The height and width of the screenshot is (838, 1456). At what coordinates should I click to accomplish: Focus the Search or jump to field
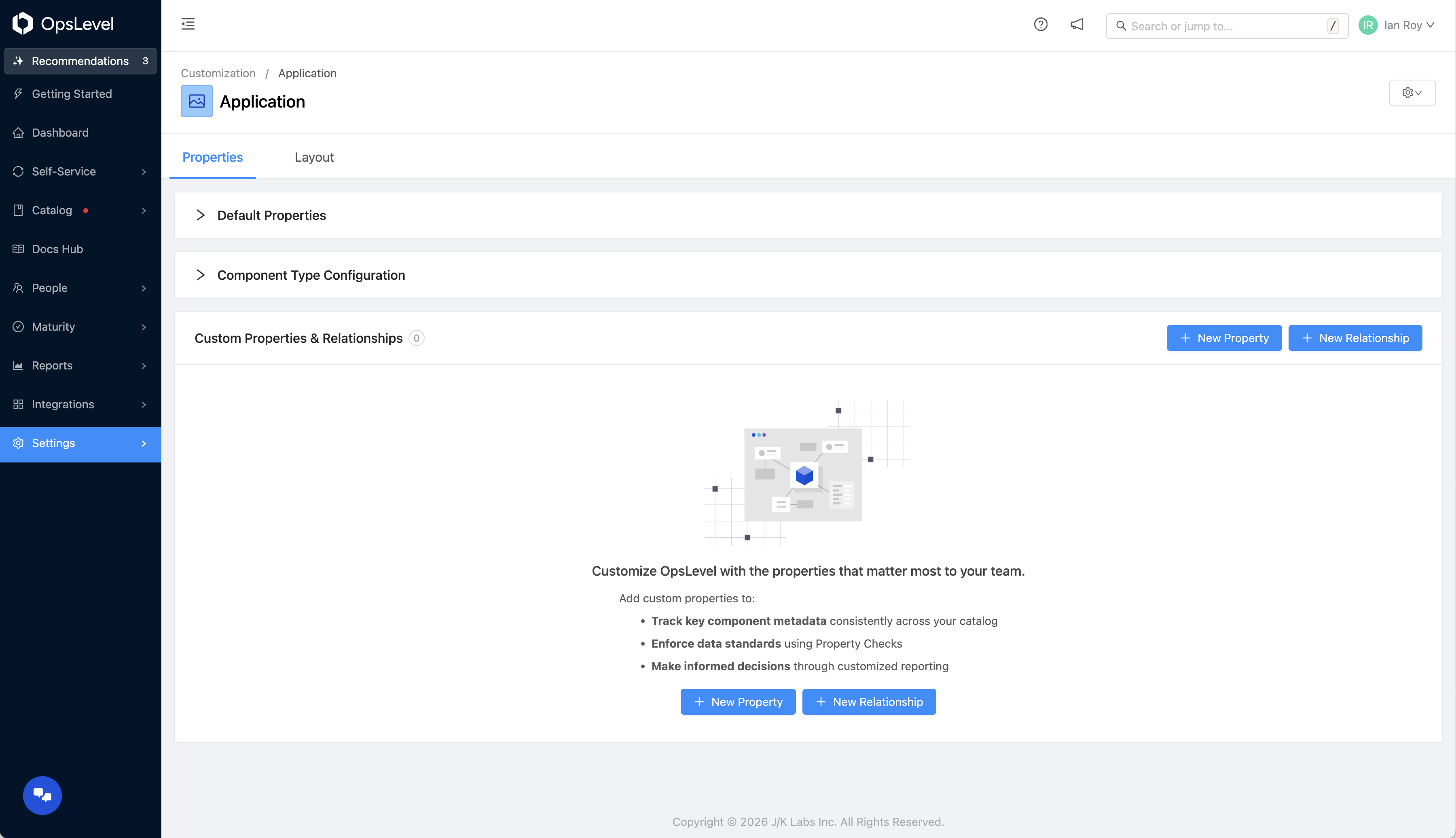(x=1227, y=26)
